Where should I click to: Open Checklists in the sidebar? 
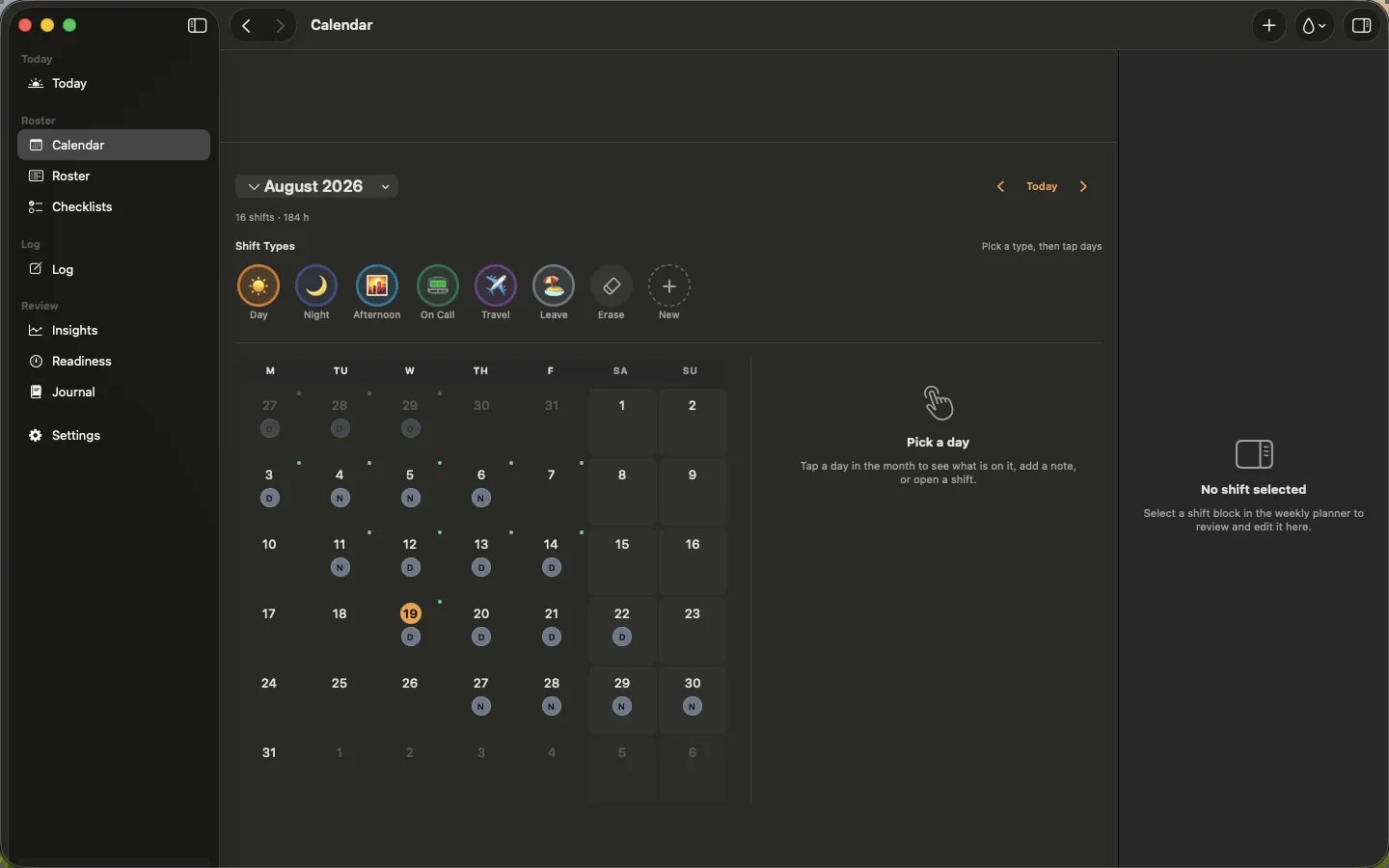(x=114, y=207)
